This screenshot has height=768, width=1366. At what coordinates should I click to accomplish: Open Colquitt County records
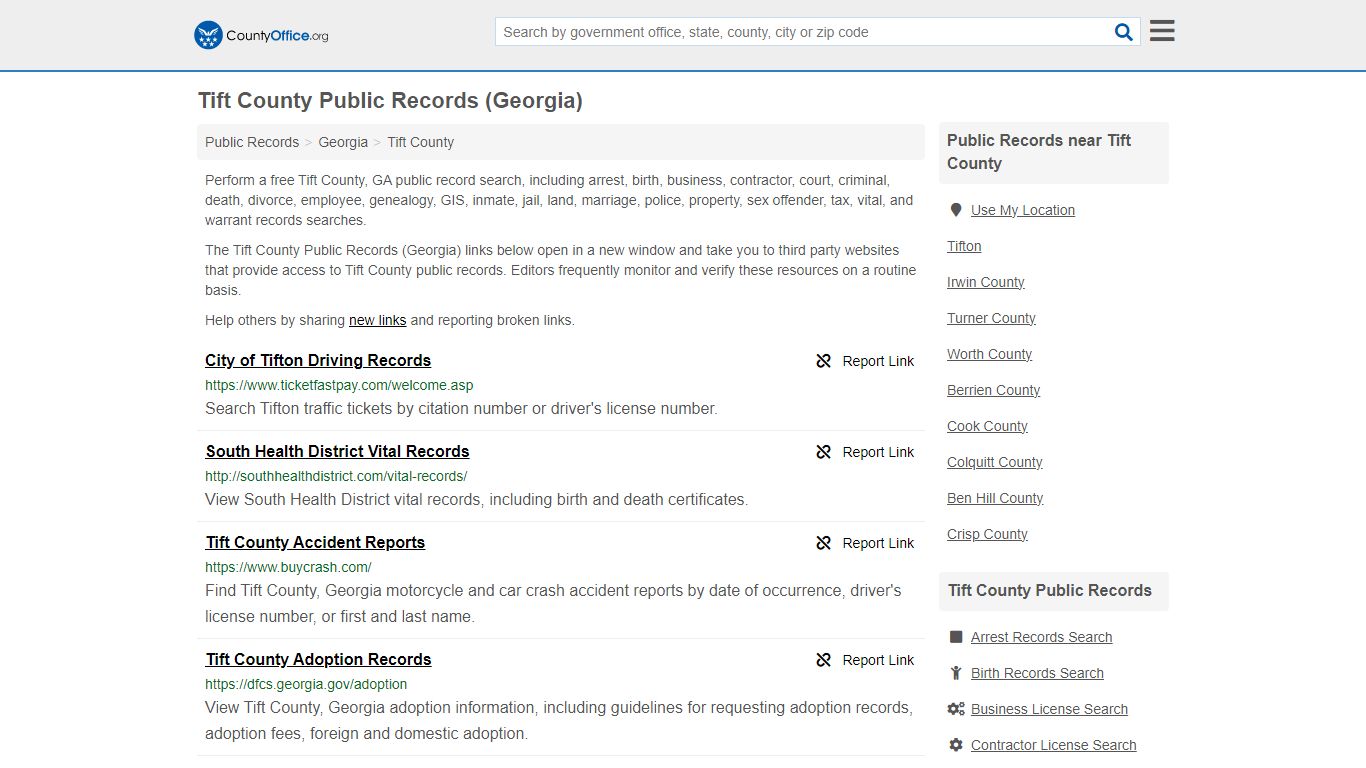point(994,462)
